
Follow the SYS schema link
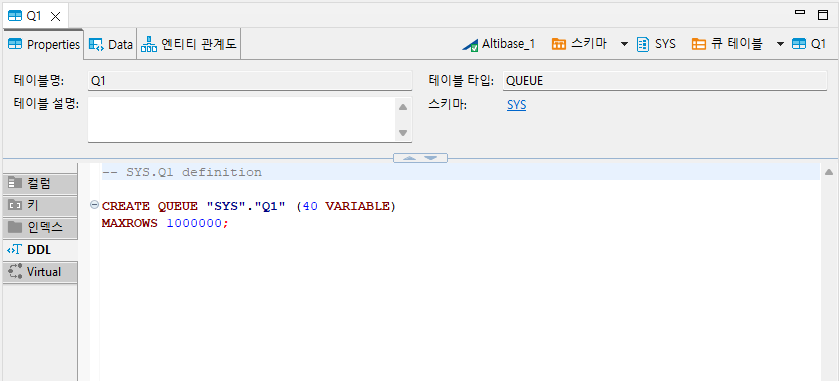(x=516, y=105)
